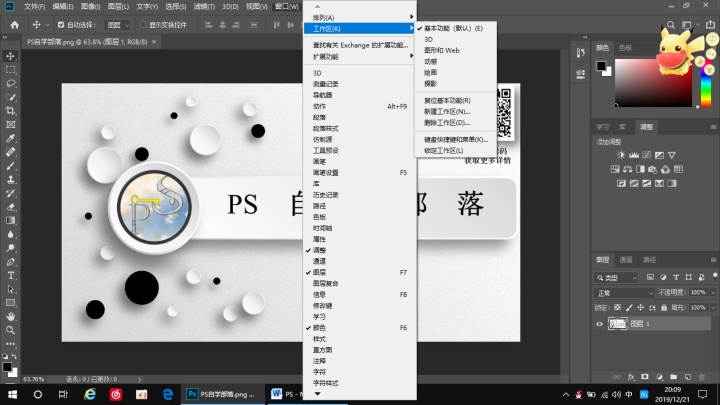Screen dimensions: 720x405
Task: Select the Eraser tool
Action: tap(10, 207)
